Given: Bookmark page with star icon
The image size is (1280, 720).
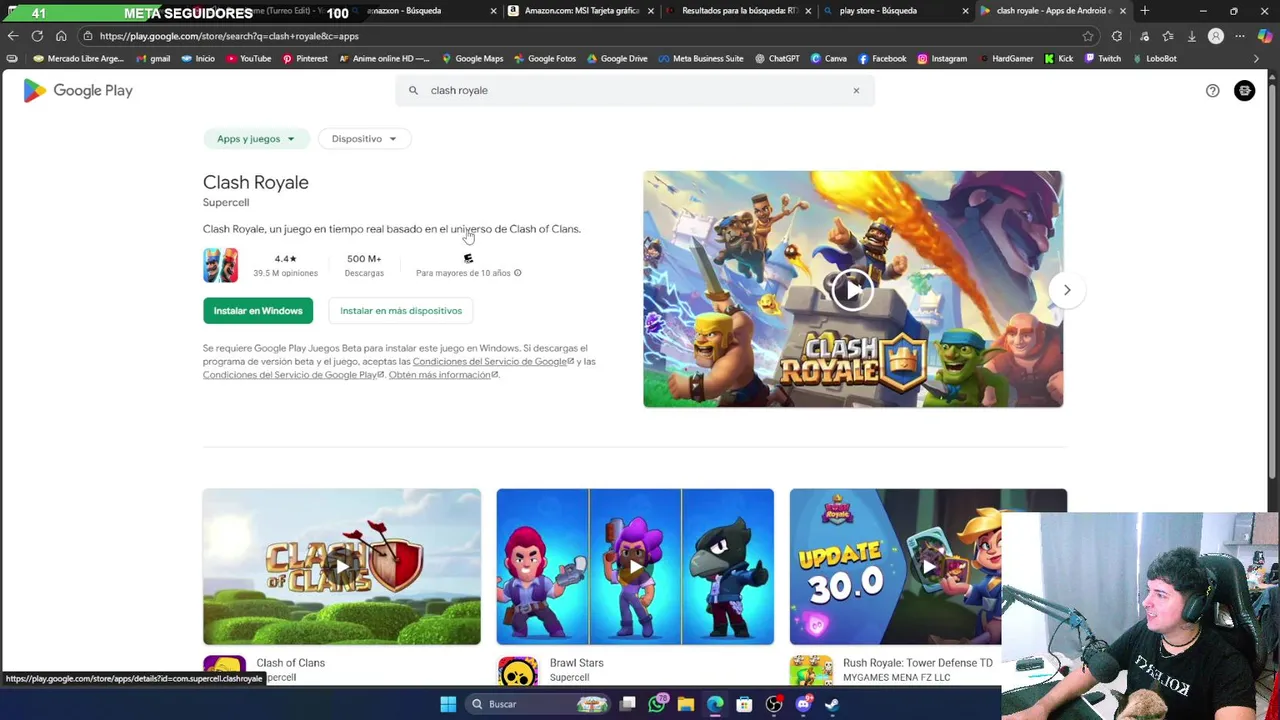Looking at the screenshot, I should [x=1088, y=36].
